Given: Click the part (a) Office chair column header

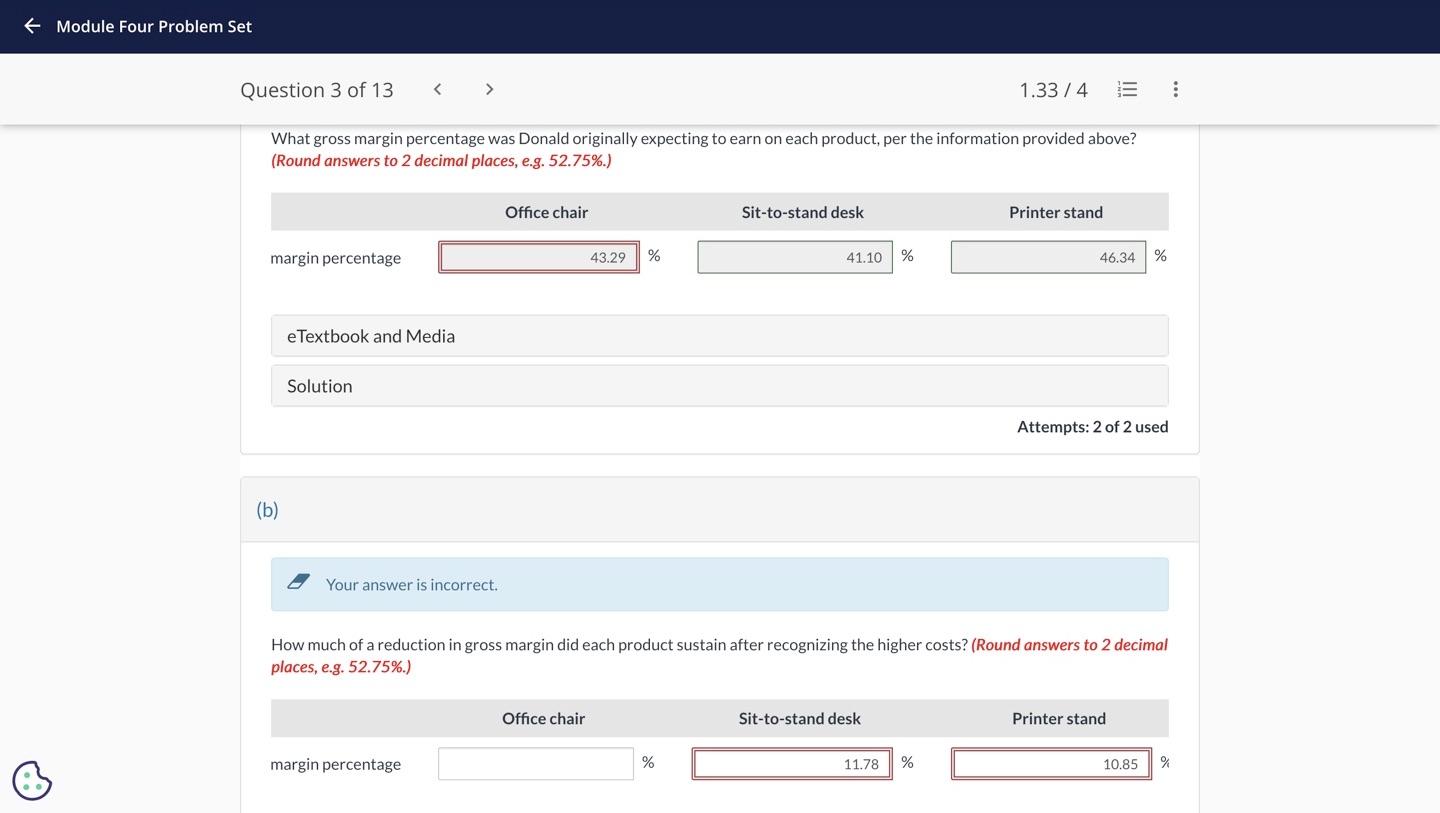Looking at the screenshot, I should pyautogui.click(x=546, y=212).
